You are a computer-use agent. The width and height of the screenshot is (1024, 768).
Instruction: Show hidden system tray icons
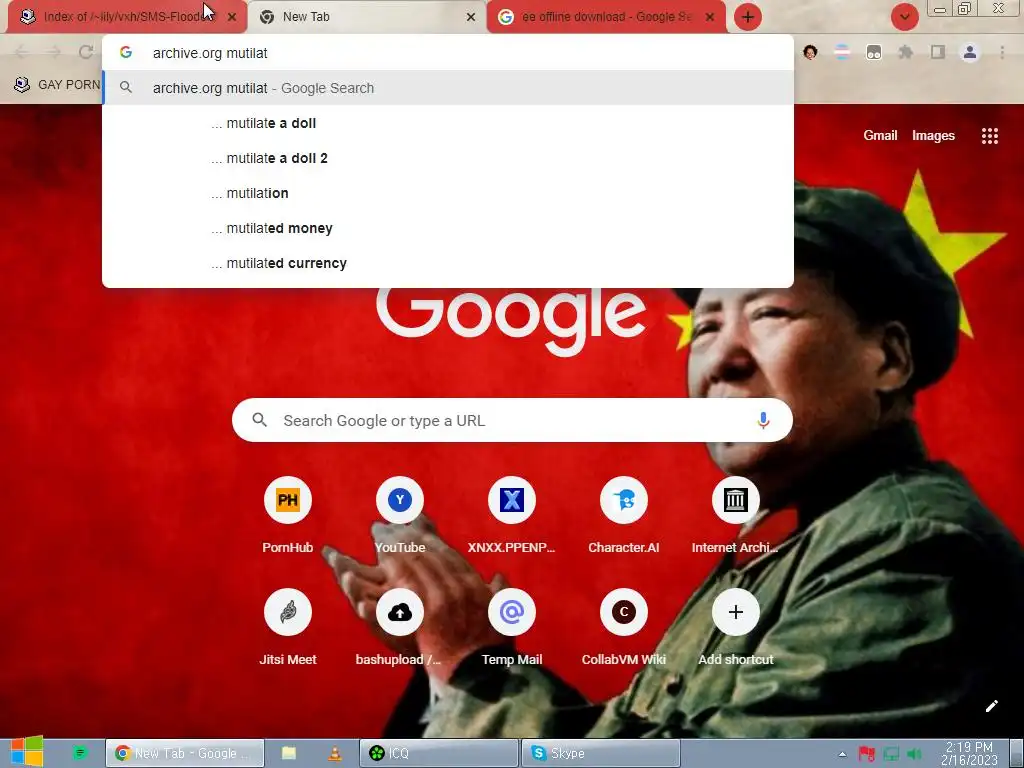(842, 754)
